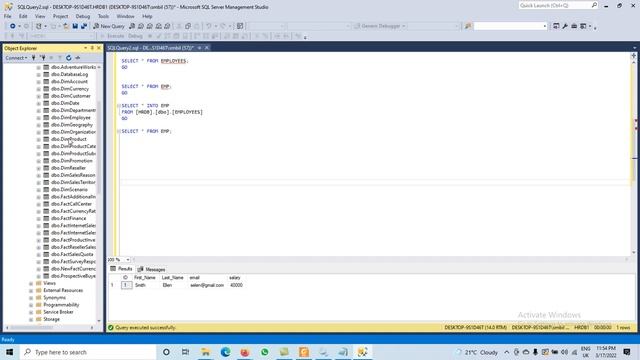The image size is (640, 360).
Task: Click the ID cell with value 1
Action: (x=126, y=285)
